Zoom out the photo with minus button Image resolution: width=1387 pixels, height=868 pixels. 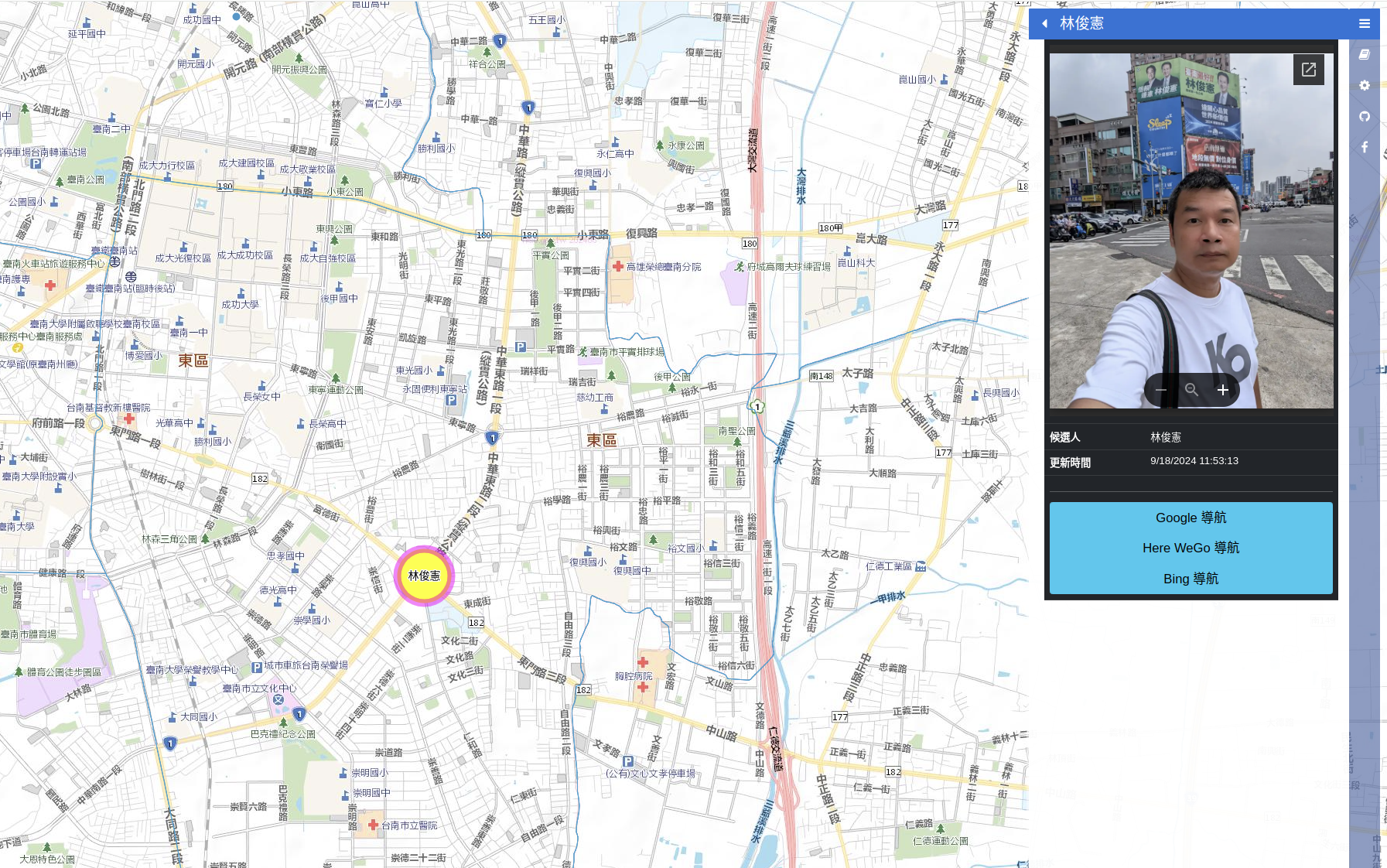[x=1161, y=390]
